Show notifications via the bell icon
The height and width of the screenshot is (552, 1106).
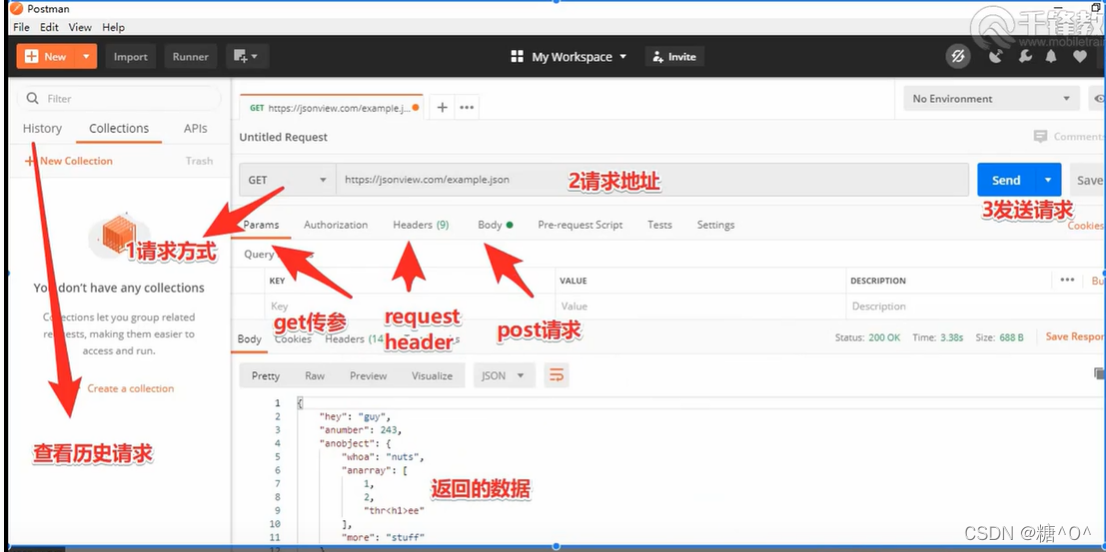[1052, 56]
